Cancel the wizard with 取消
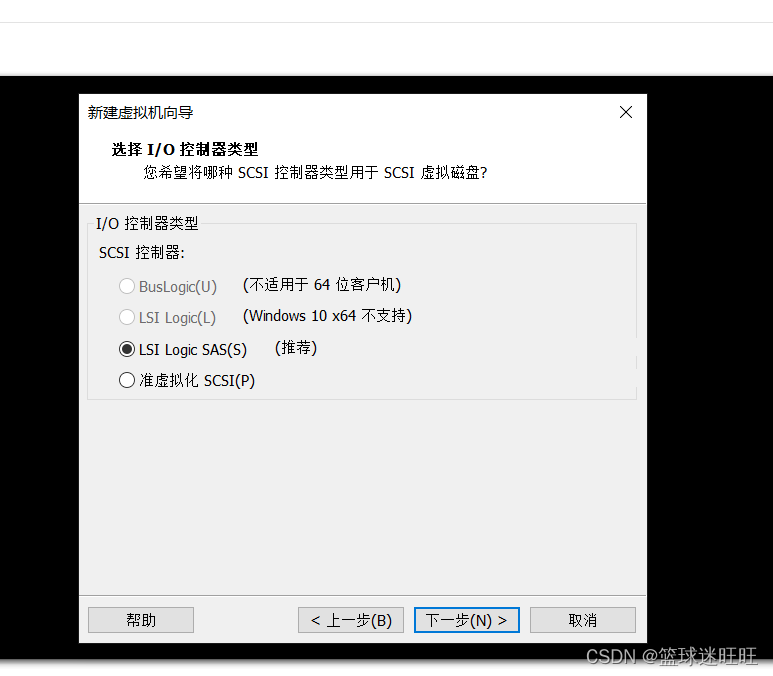The image size is (773, 676). [583, 620]
